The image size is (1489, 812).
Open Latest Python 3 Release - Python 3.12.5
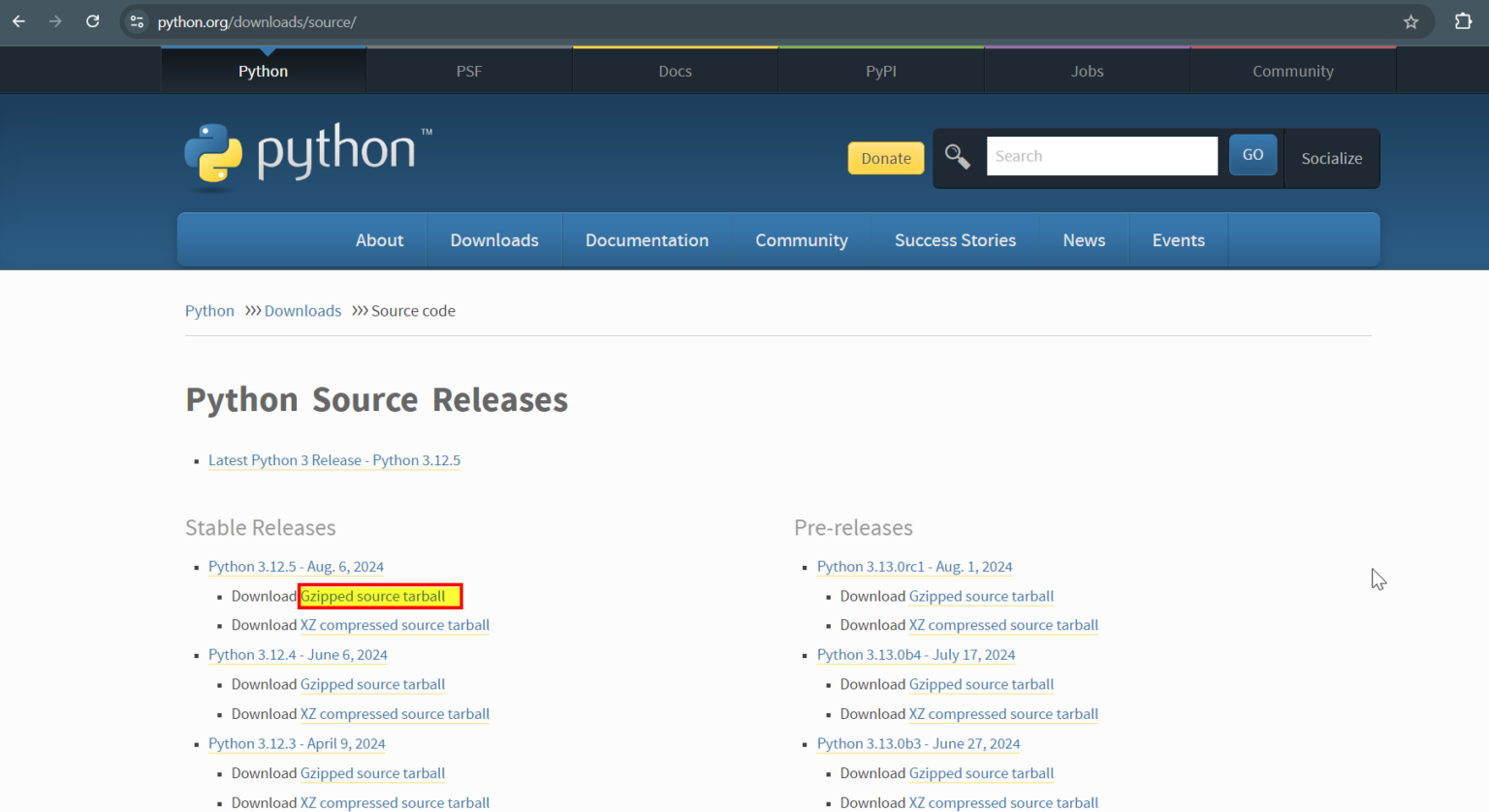point(334,460)
